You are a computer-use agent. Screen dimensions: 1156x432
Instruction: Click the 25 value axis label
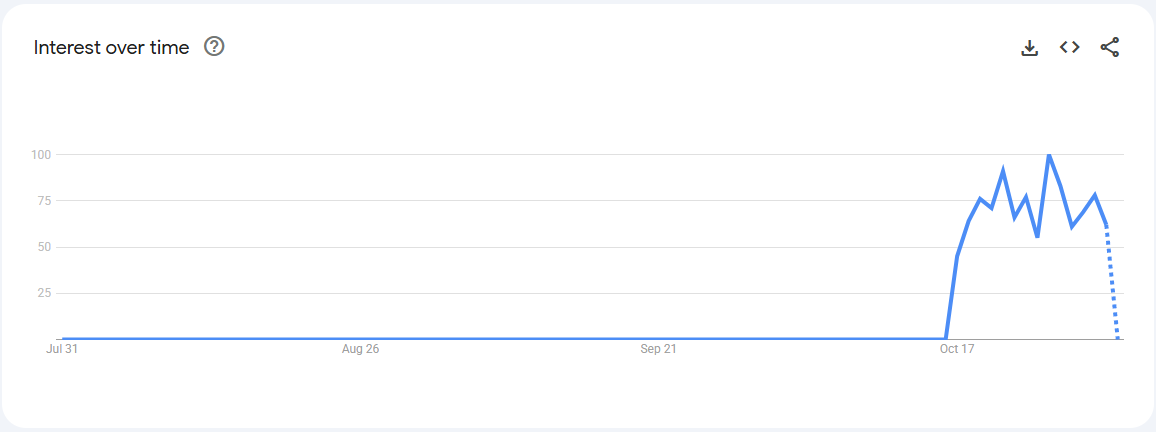coord(43,293)
